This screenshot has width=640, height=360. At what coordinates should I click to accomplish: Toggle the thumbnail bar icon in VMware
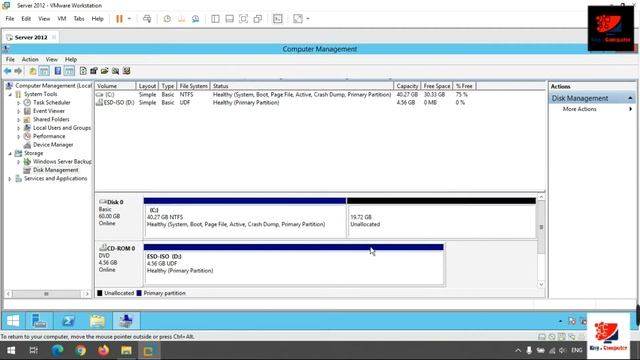[x=229, y=19]
